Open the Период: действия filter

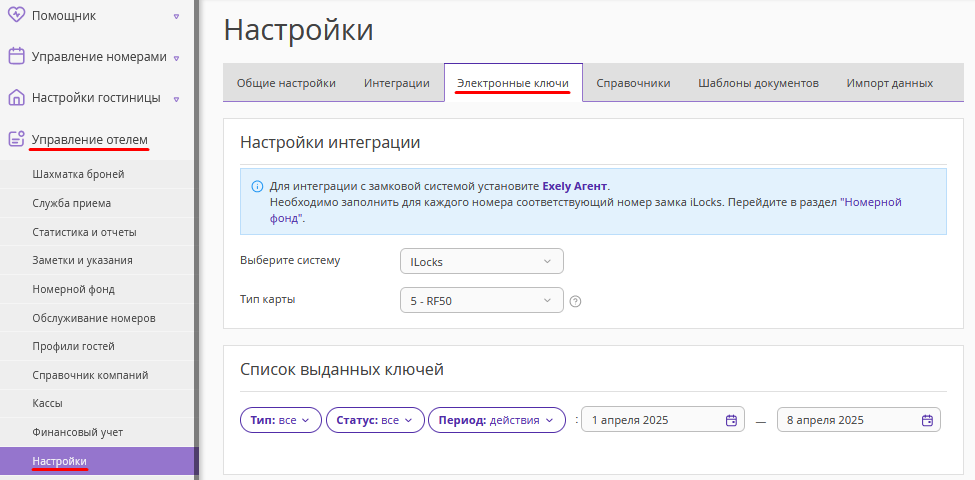[x=497, y=420]
